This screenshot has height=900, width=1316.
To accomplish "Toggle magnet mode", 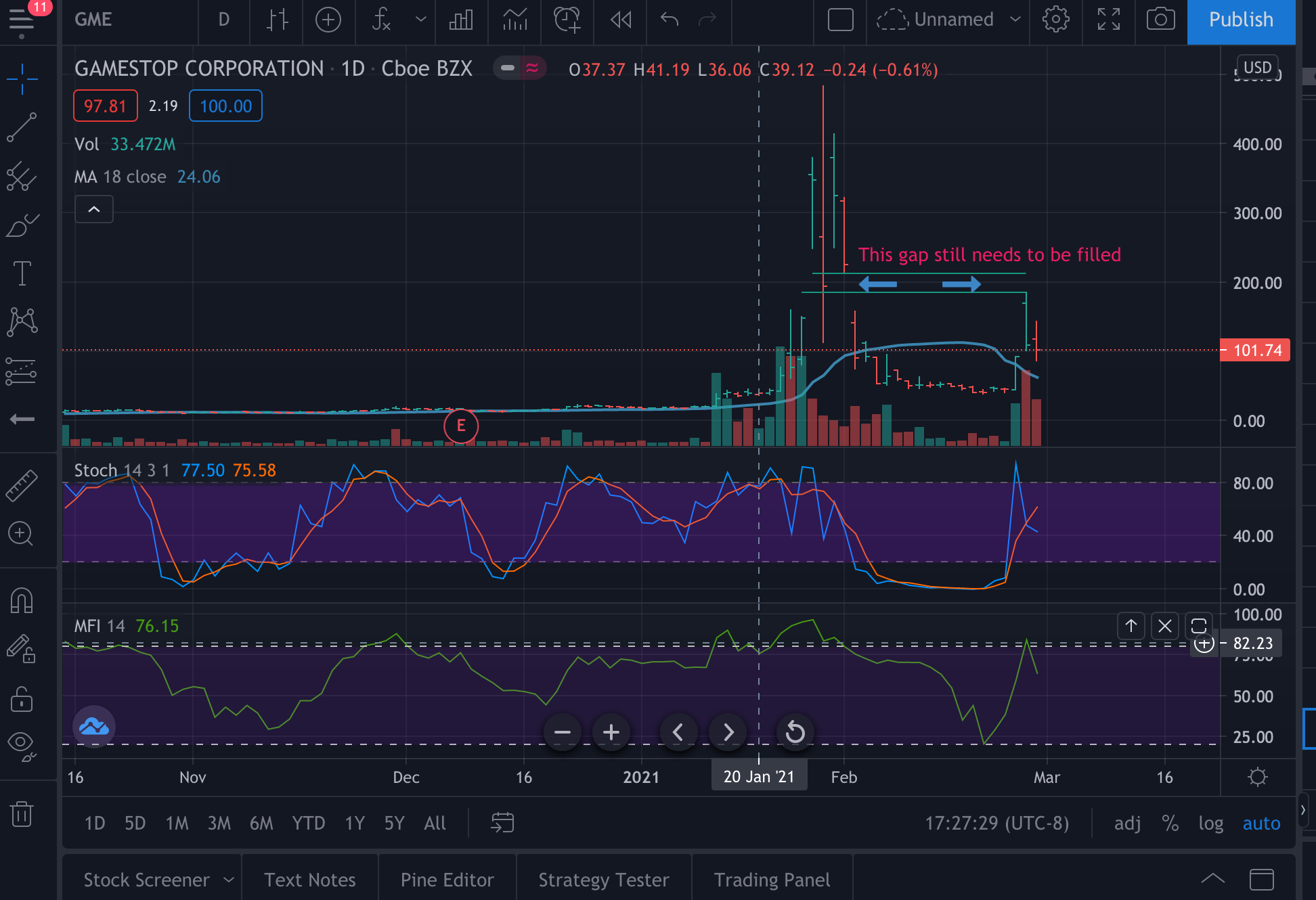I will pos(22,600).
